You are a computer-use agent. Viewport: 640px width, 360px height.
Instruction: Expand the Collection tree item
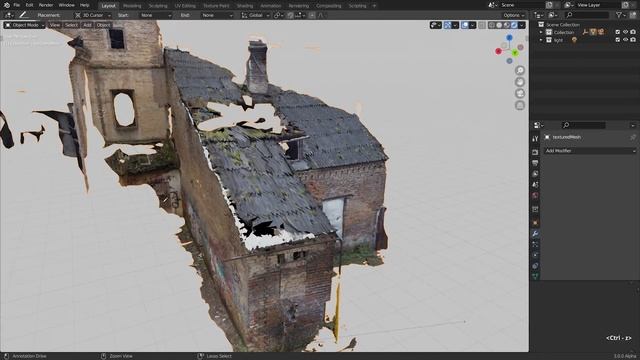[541, 32]
